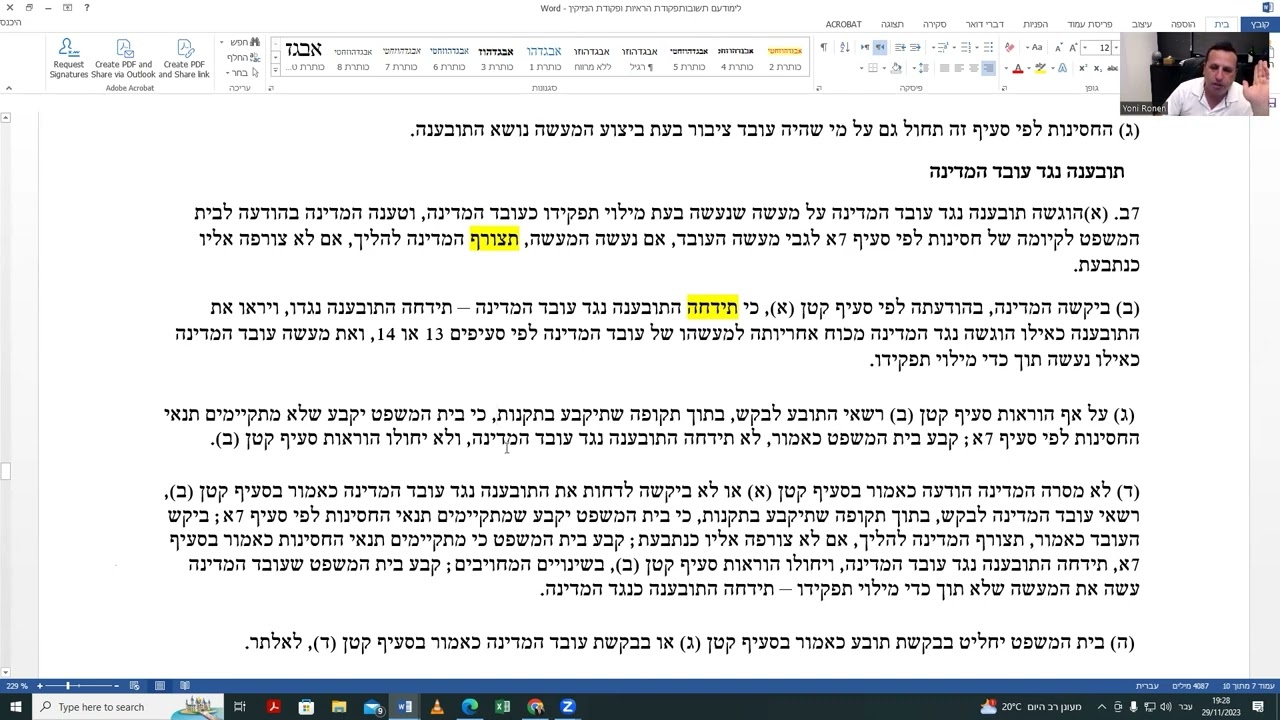Open the קובץ (File) tab
The image size is (1280, 720).
pyautogui.click(x=1259, y=24)
